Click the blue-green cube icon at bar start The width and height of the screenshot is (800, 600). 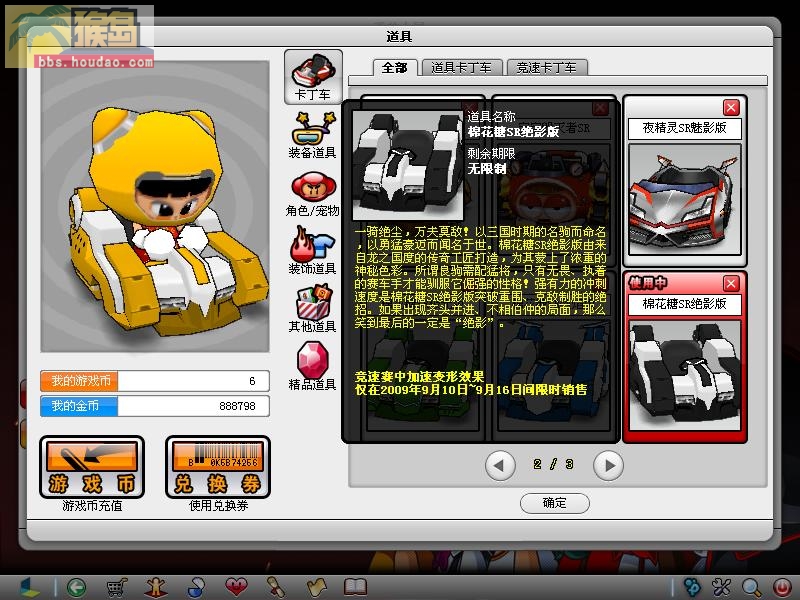pyautogui.click(x=29, y=588)
